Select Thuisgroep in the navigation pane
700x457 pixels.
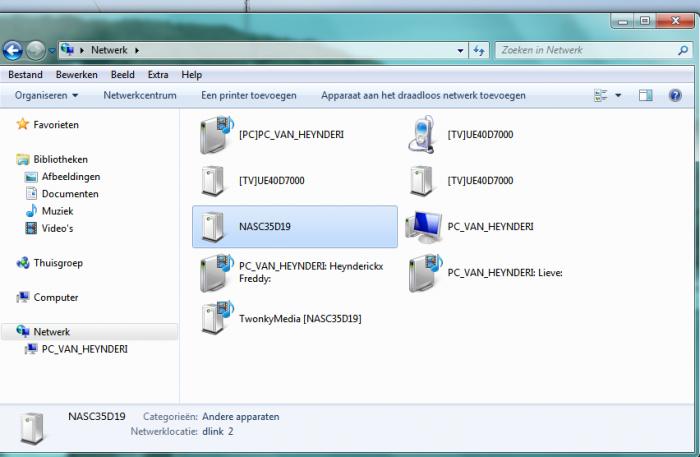point(58,263)
